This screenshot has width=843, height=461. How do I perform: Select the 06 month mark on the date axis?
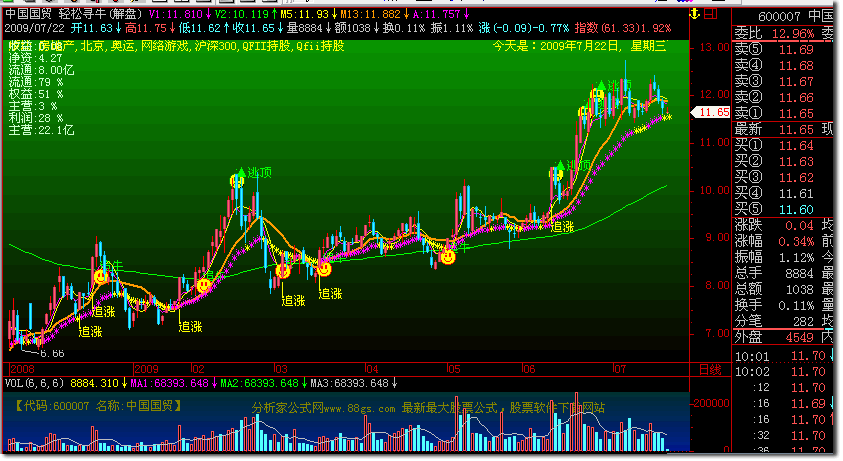coord(528,369)
